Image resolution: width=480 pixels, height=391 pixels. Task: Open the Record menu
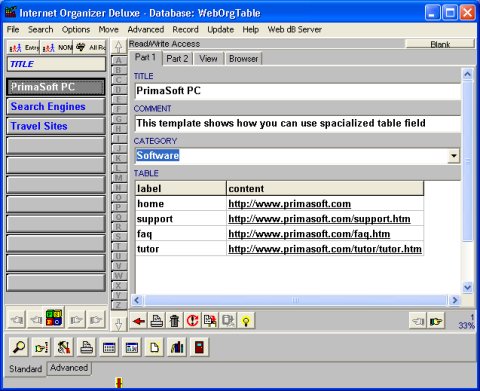(x=185, y=29)
